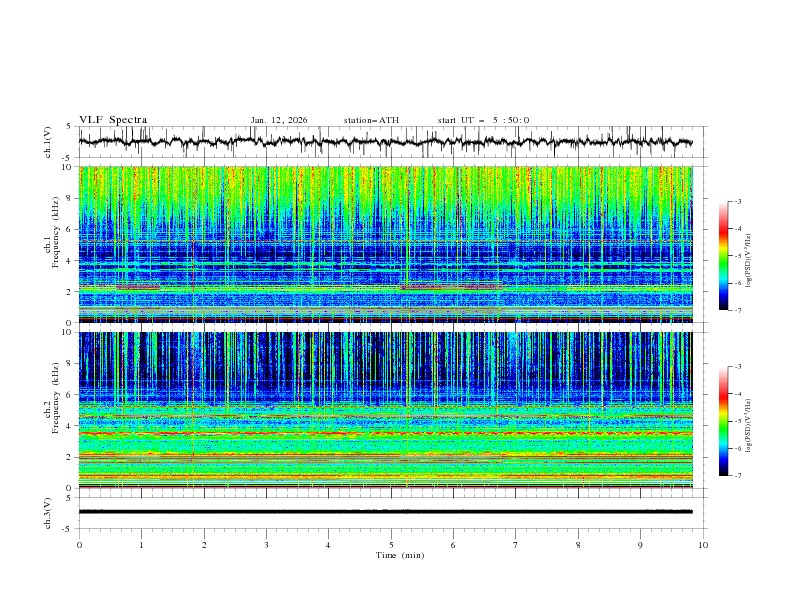The height and width of the screenshot is (612, 792).
Task: Click the lower colorbar tick label "-6"
Action: click(x=738, y=448)
